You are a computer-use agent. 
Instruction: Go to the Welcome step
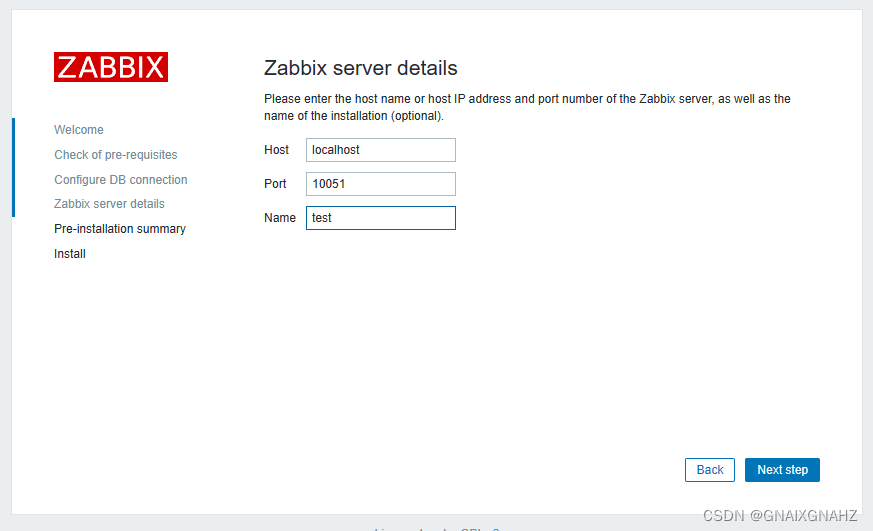coord(79,130)
